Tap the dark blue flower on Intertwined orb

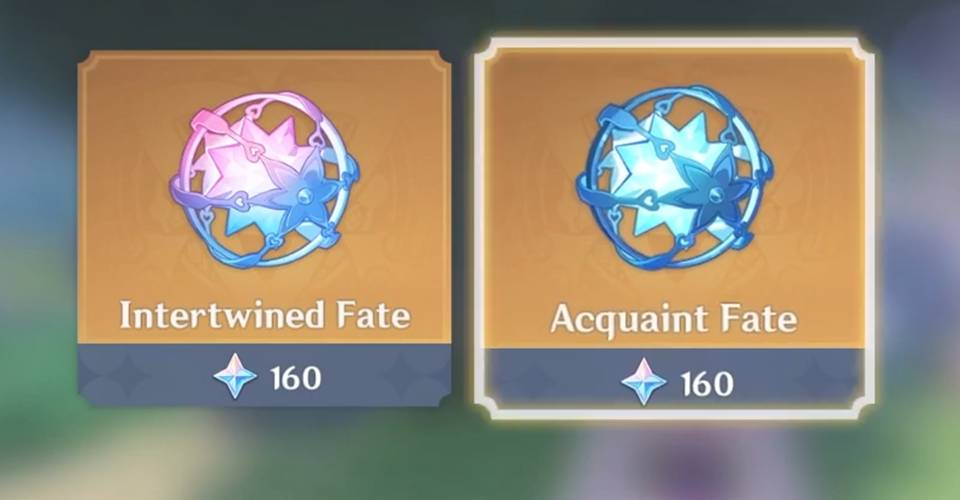tap(304, 196)
